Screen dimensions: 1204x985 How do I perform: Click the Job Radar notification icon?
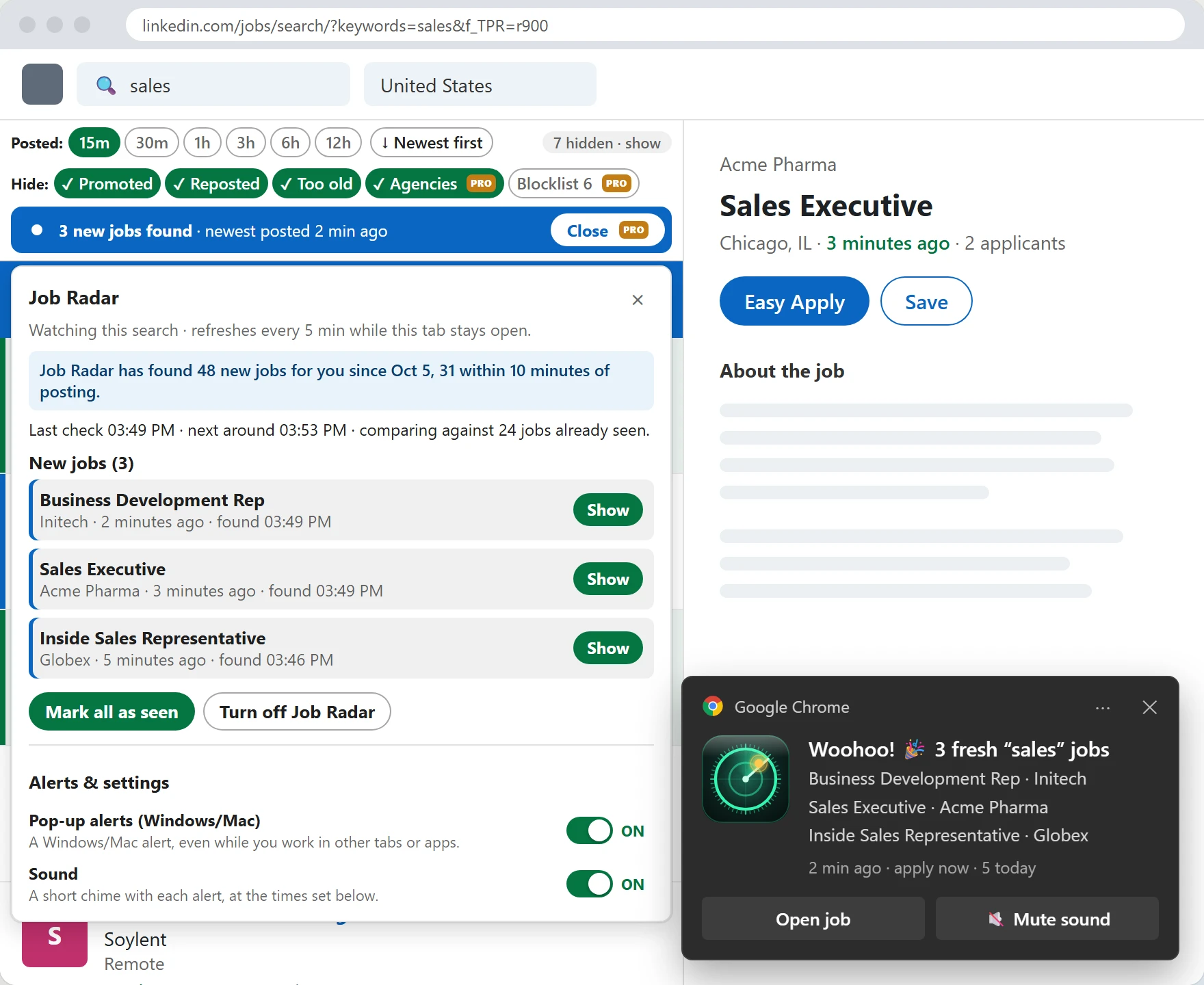746,778
